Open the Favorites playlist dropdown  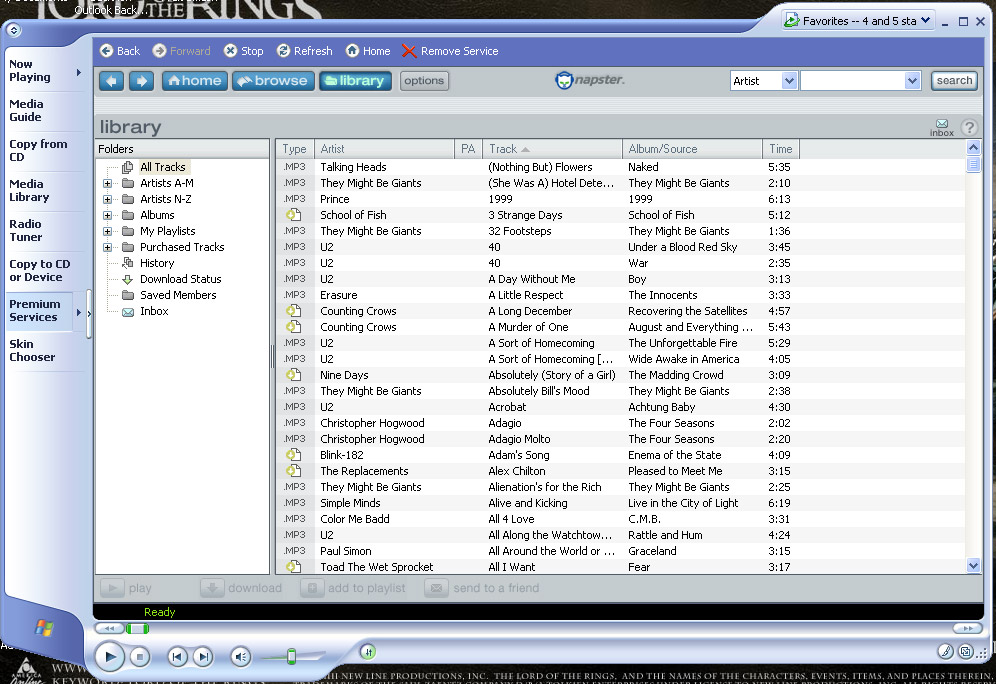click(925, 20)
